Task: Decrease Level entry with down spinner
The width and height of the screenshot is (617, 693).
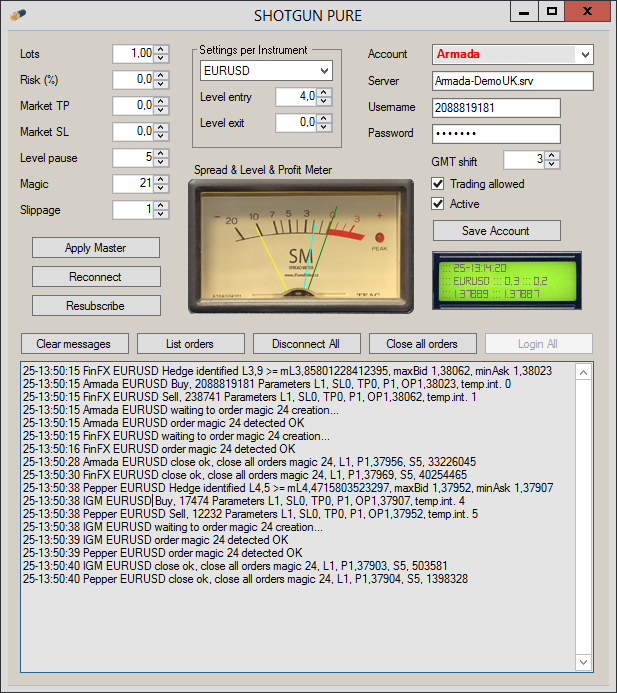Action: [324, 101]
